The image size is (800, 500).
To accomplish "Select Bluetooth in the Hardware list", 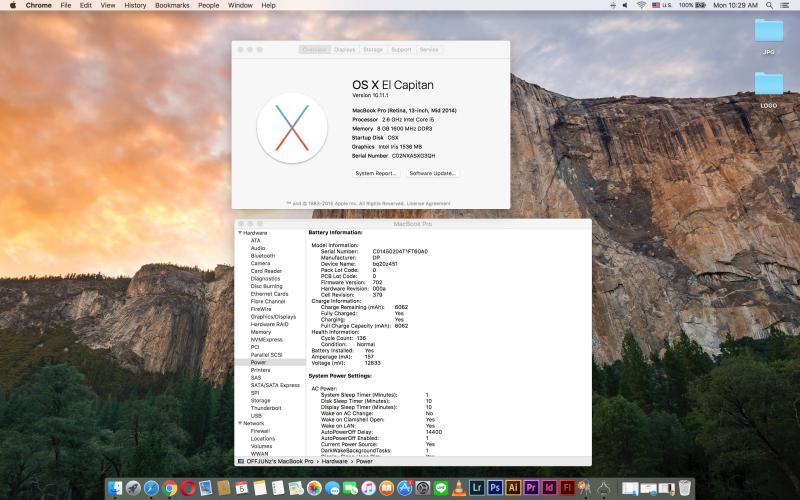I will pos(263,256).
